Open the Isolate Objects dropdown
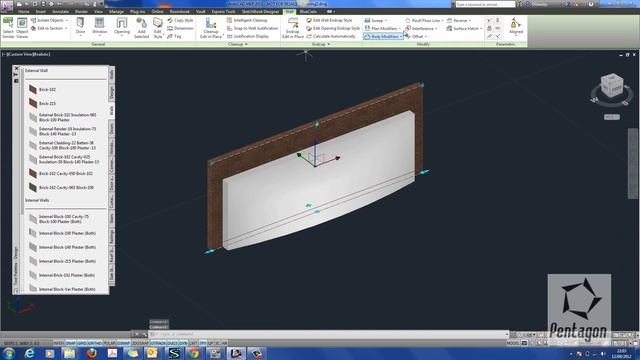The width and height of the screenshot is (640, 360). pyautogui.click(x=49, y=20)
